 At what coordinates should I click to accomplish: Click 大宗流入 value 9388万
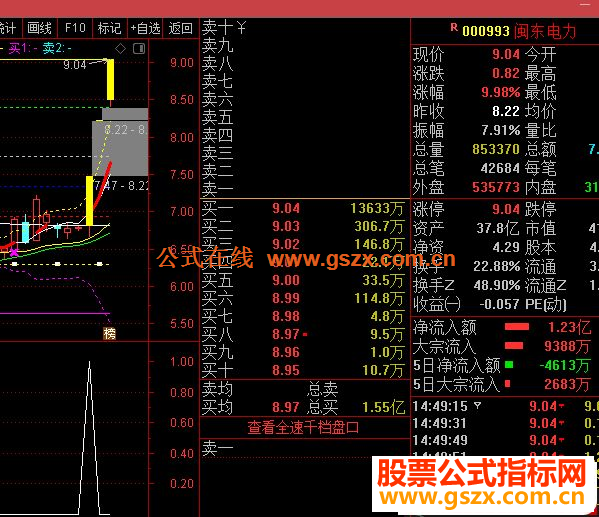click(x=567, y=346)
